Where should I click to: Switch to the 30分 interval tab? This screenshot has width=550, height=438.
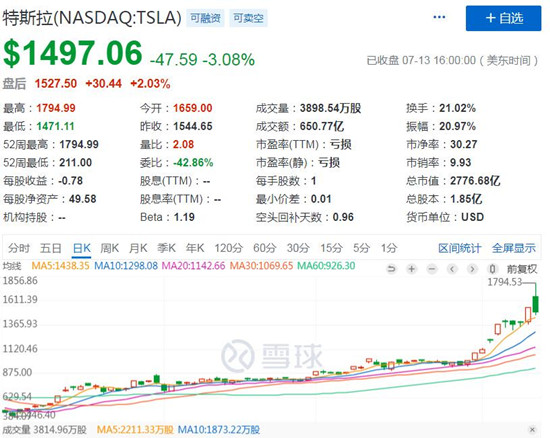[298, 248]
